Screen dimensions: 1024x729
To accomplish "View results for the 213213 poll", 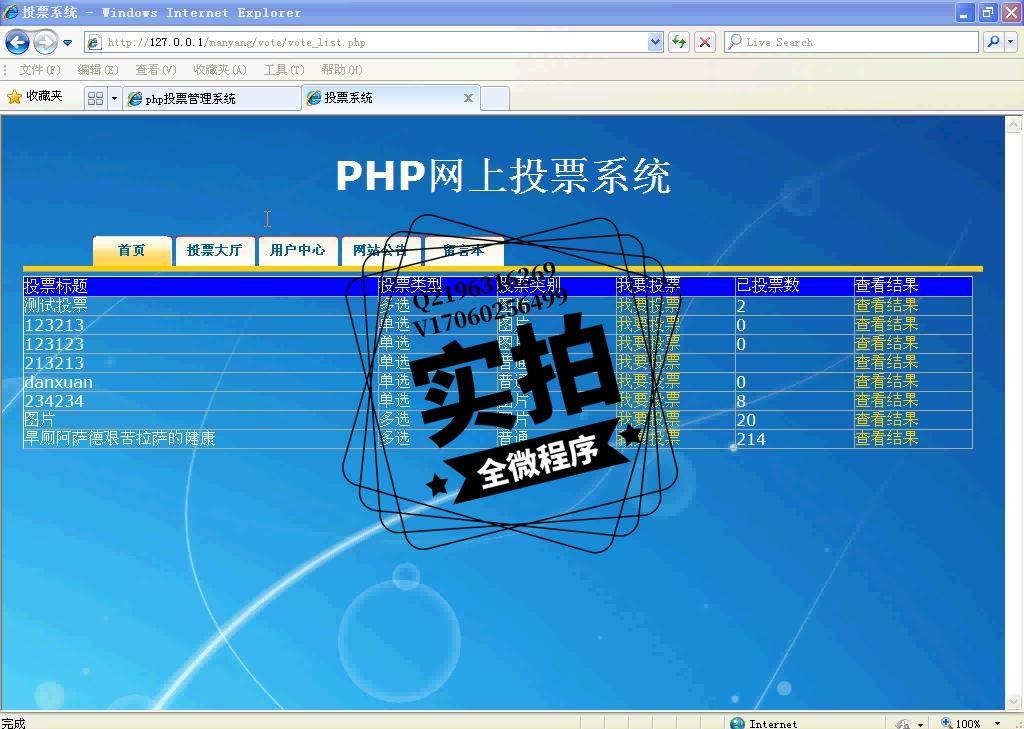I will click(886, 362).
